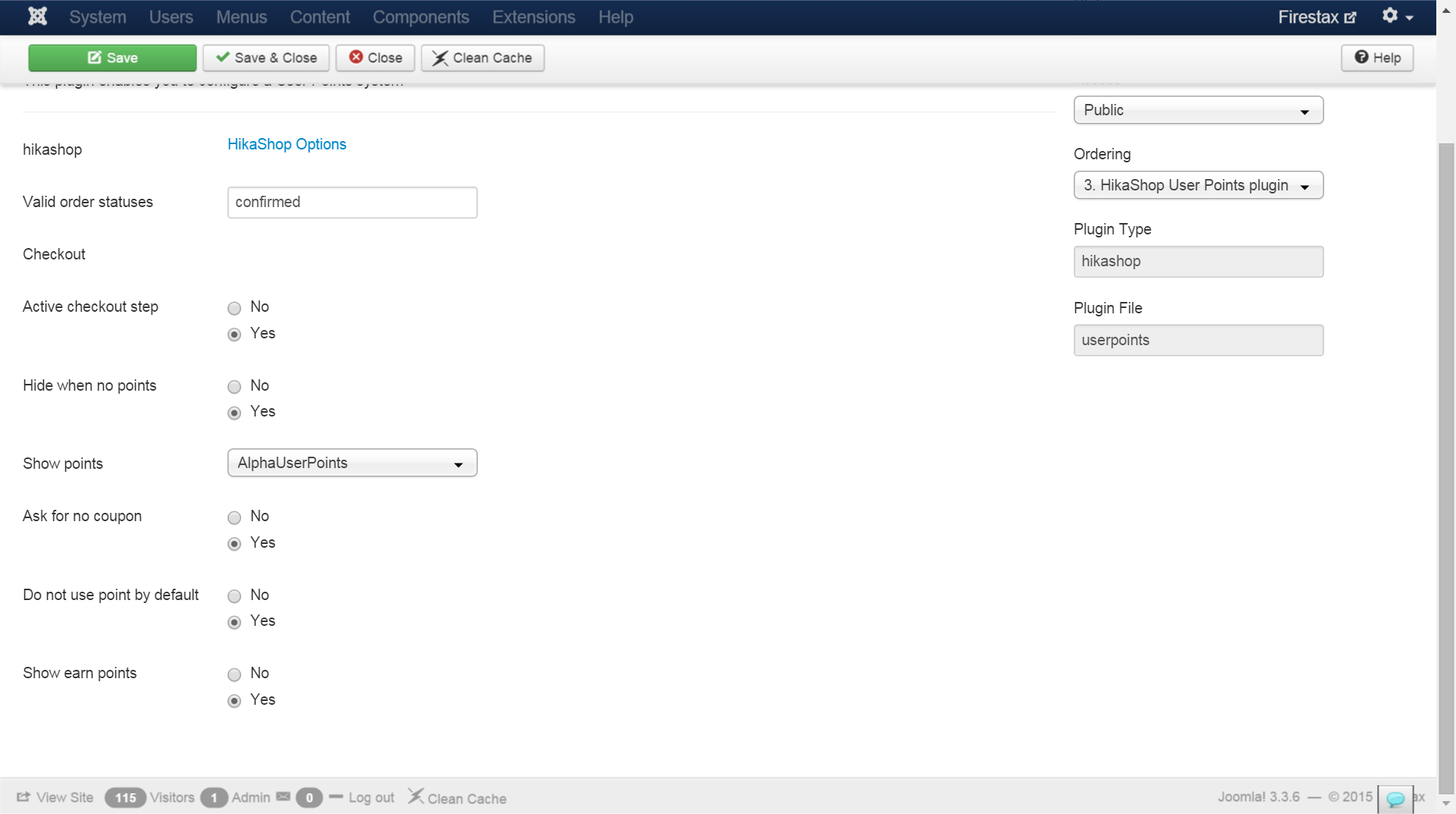Open the Show points dropdown
Image resolution: width=1456 pixels, height=814 pixels.
[353, 463]
